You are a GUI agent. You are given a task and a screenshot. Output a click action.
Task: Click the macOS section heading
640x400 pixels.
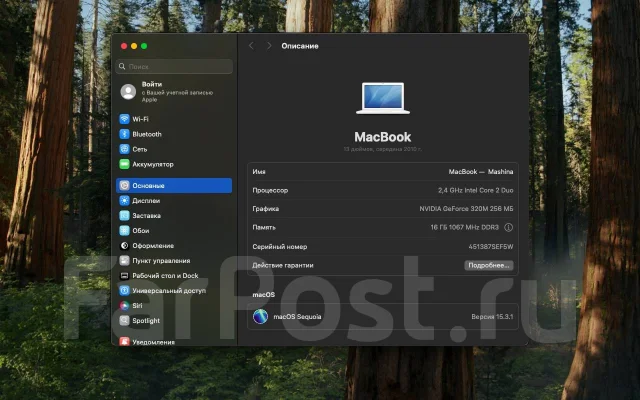pos(264,295)
